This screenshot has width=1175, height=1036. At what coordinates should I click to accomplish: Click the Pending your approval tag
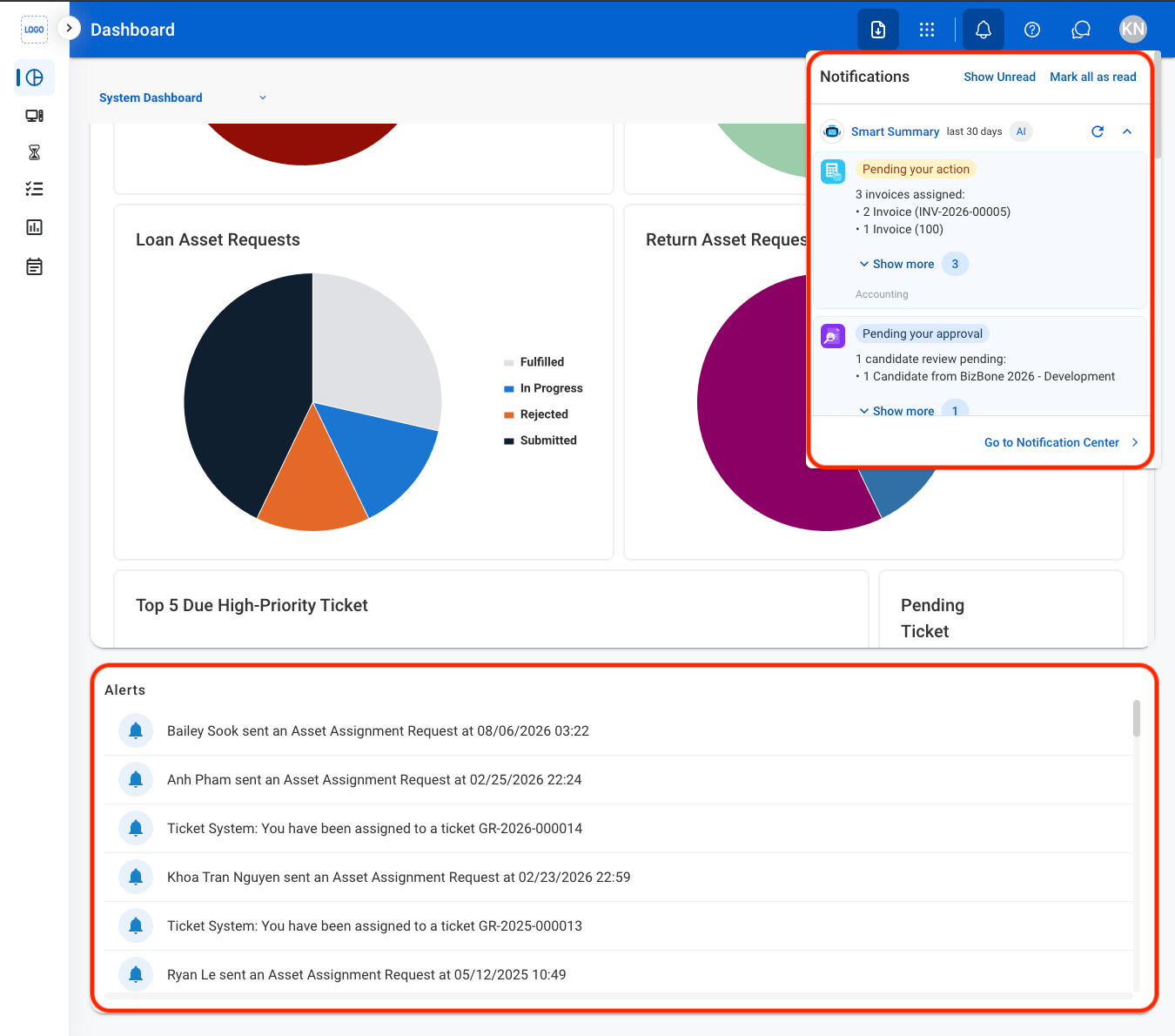(923, 333)
